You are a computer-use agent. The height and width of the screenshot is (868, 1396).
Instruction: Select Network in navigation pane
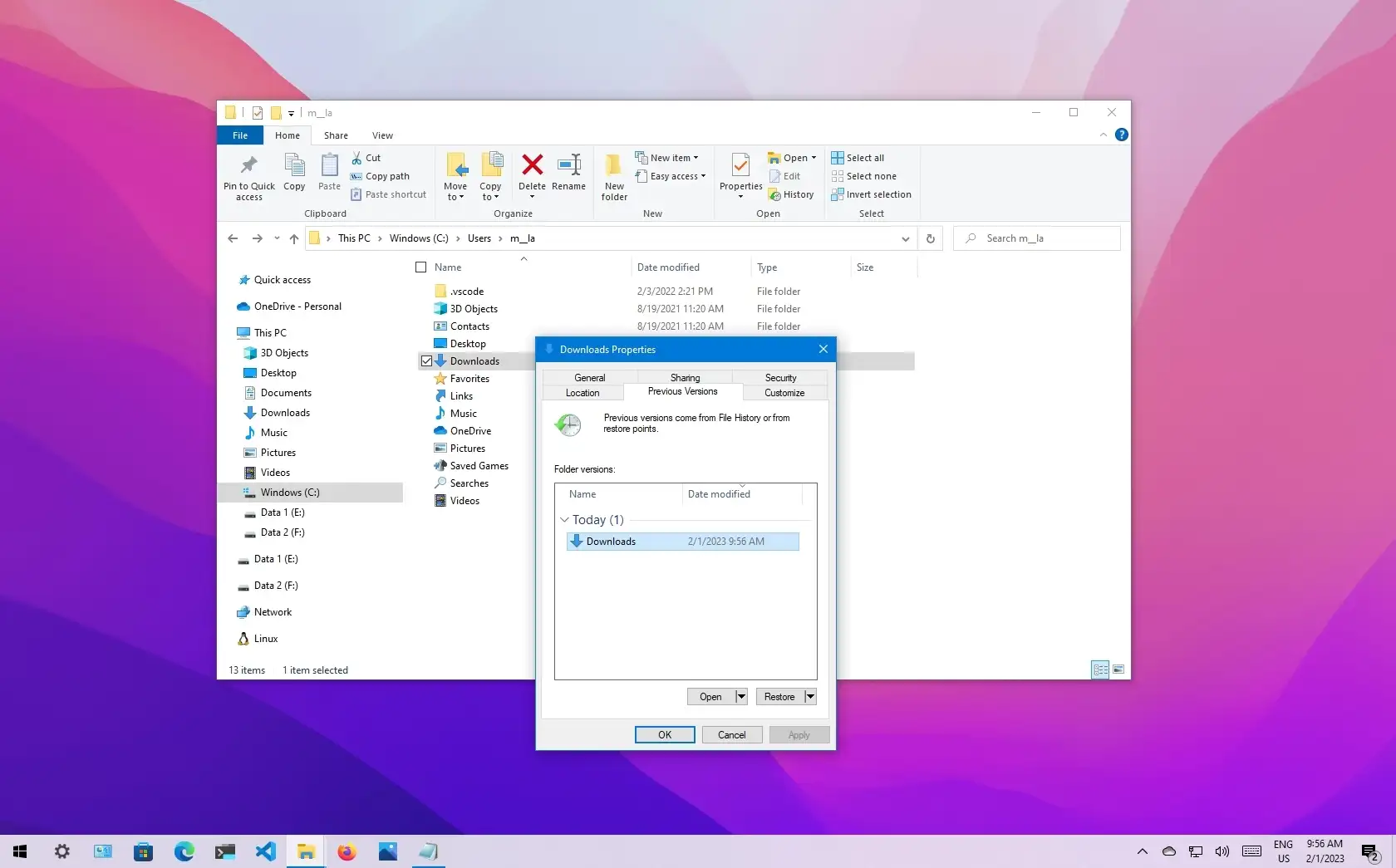coord(273,612)
